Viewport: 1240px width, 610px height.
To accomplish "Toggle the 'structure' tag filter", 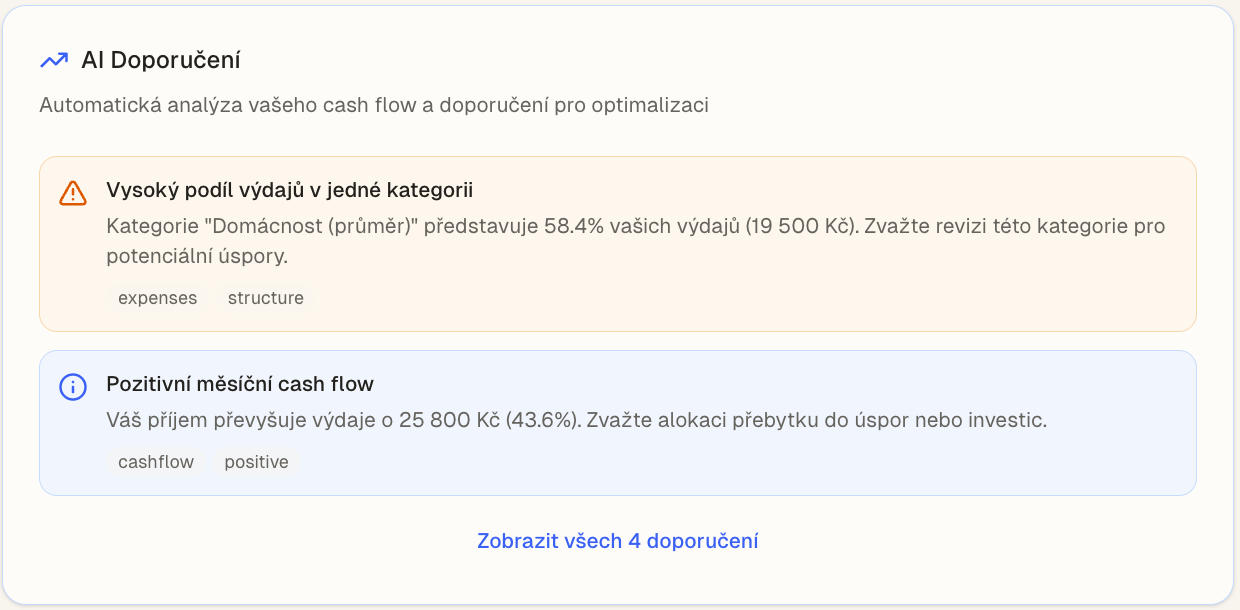I will pyautogui.click(x=266, y=297).
